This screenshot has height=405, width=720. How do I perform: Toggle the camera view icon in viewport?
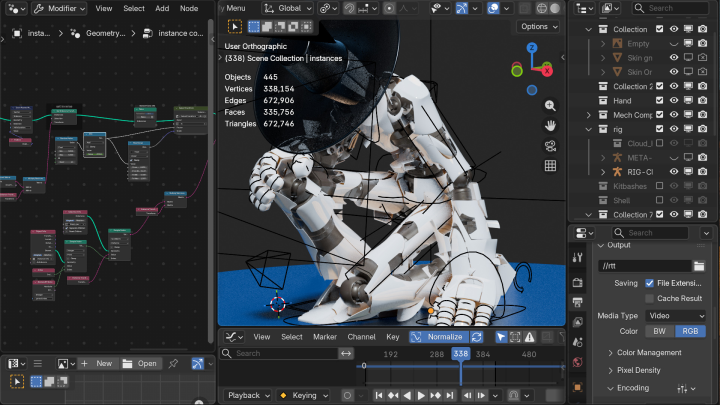[x=550, y=146]
